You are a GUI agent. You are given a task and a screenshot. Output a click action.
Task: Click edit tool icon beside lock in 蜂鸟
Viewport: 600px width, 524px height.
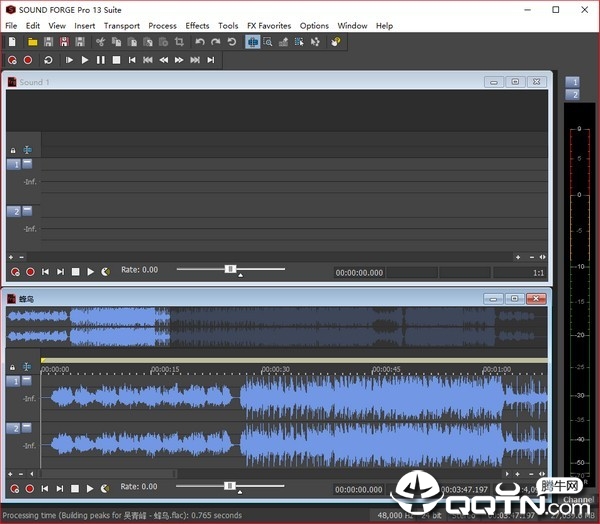click(26, 367)
